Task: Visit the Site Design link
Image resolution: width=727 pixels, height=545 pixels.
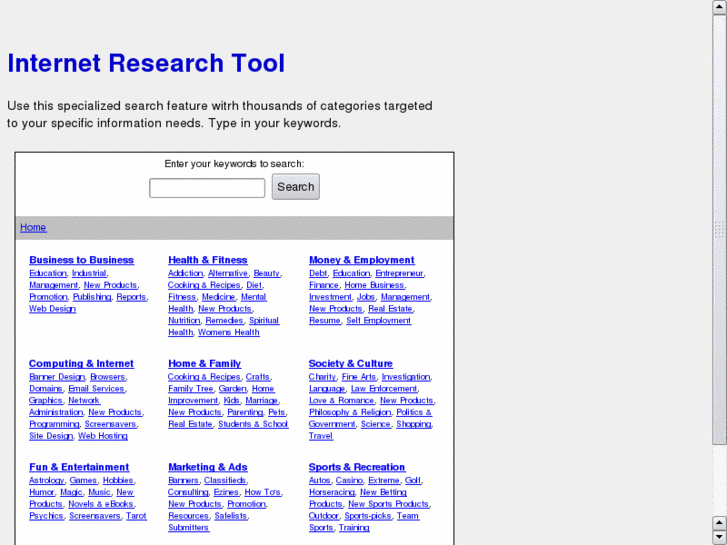Action: (x=51, y=436)
